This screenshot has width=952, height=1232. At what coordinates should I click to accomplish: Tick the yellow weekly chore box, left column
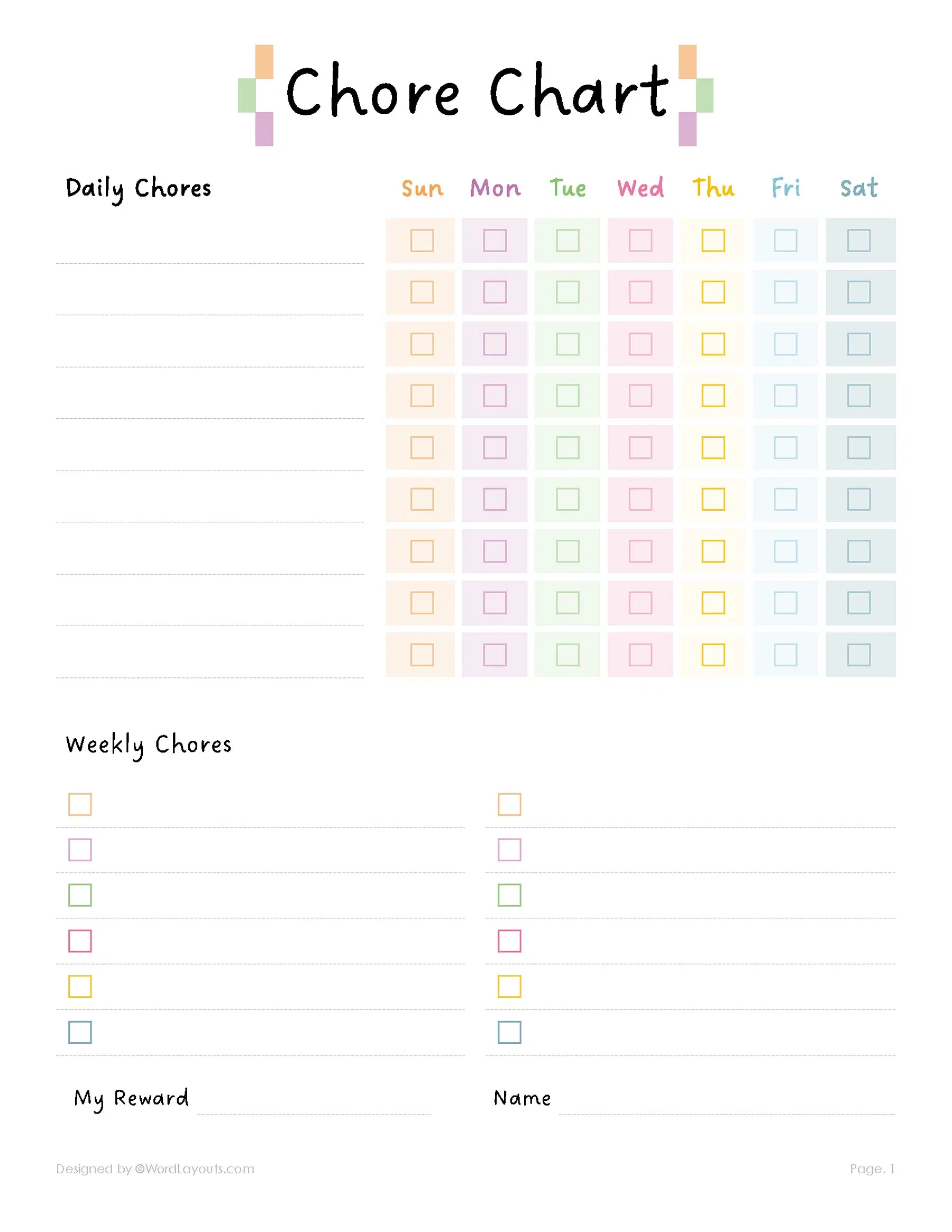[x=80, y=987]
